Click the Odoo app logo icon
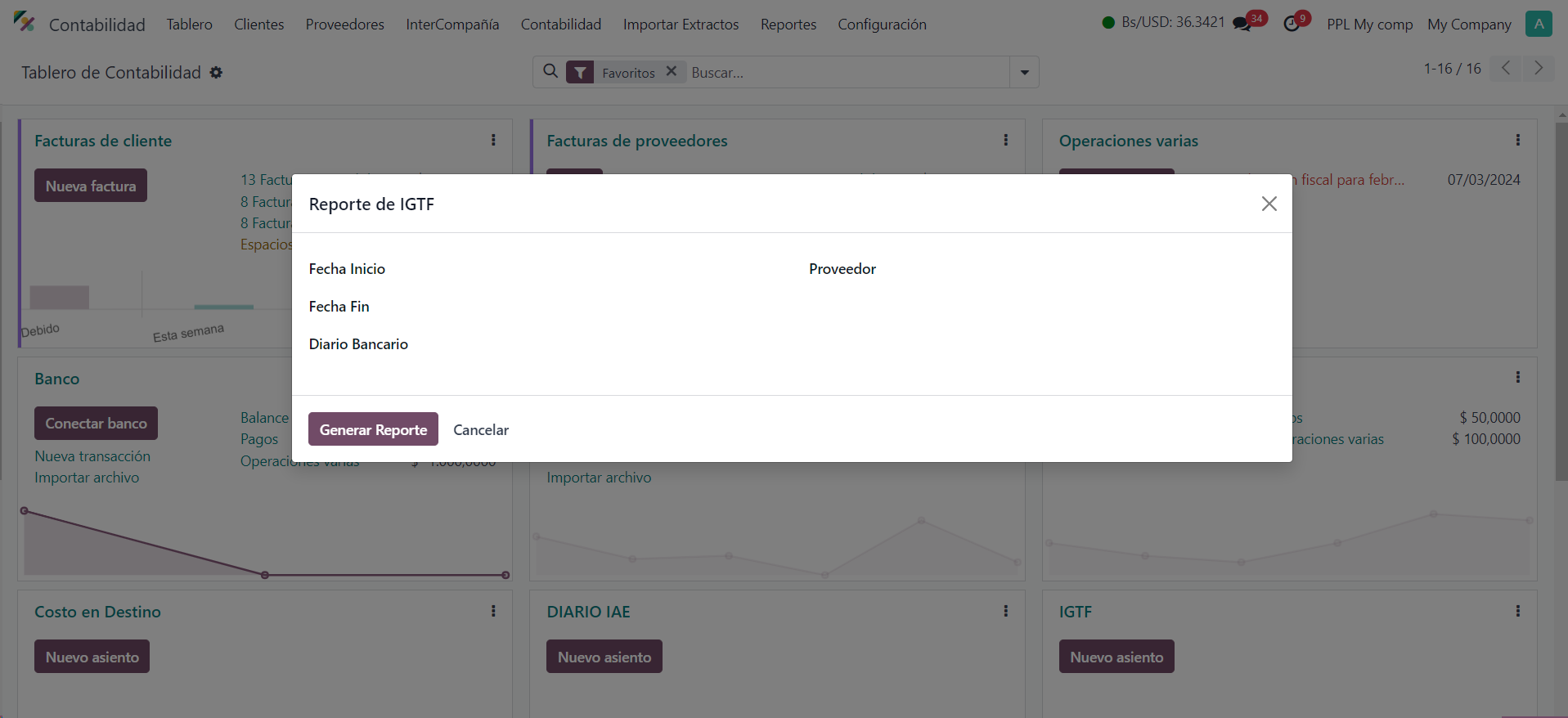The height and width of the screenshot is (718, 1568). [x=25, y=23]
